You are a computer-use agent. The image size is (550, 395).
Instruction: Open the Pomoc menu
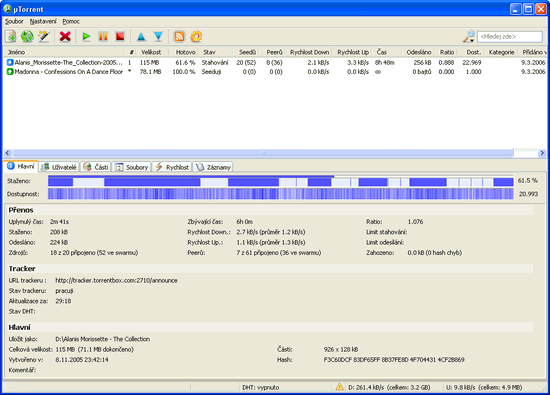point(71,21)
